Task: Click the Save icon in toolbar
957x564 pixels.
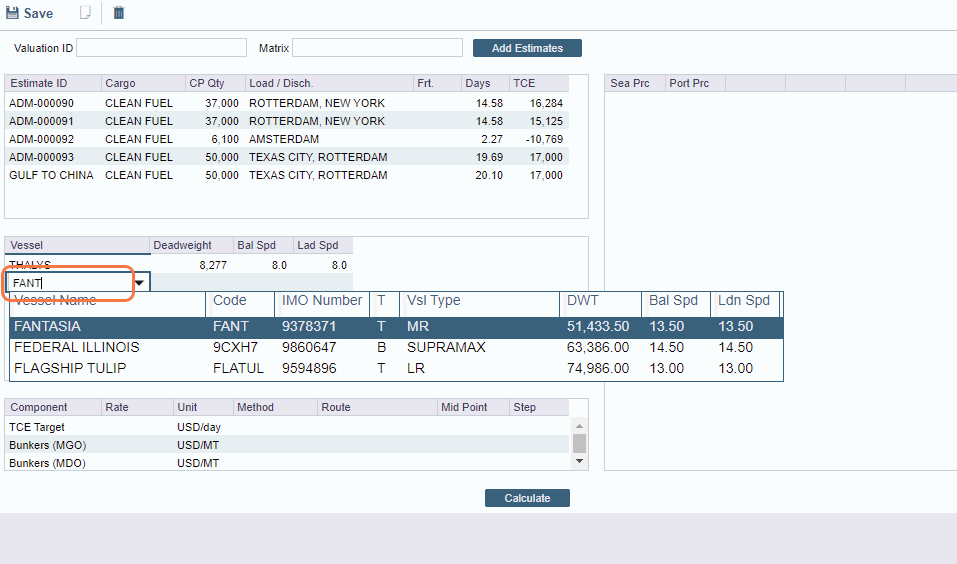Action: [13, 14]
